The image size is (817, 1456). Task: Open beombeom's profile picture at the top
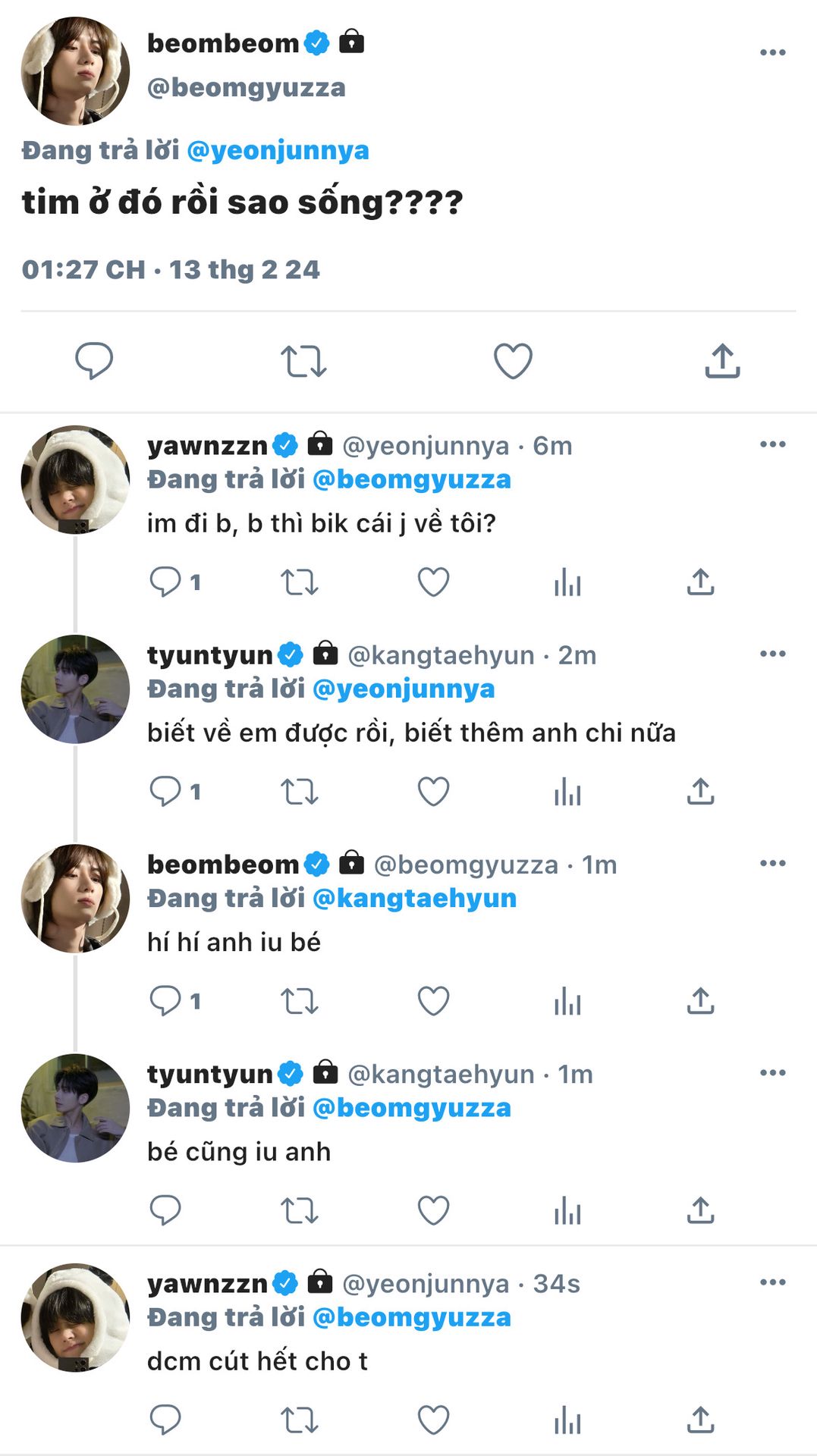click(x=75, y=71)
